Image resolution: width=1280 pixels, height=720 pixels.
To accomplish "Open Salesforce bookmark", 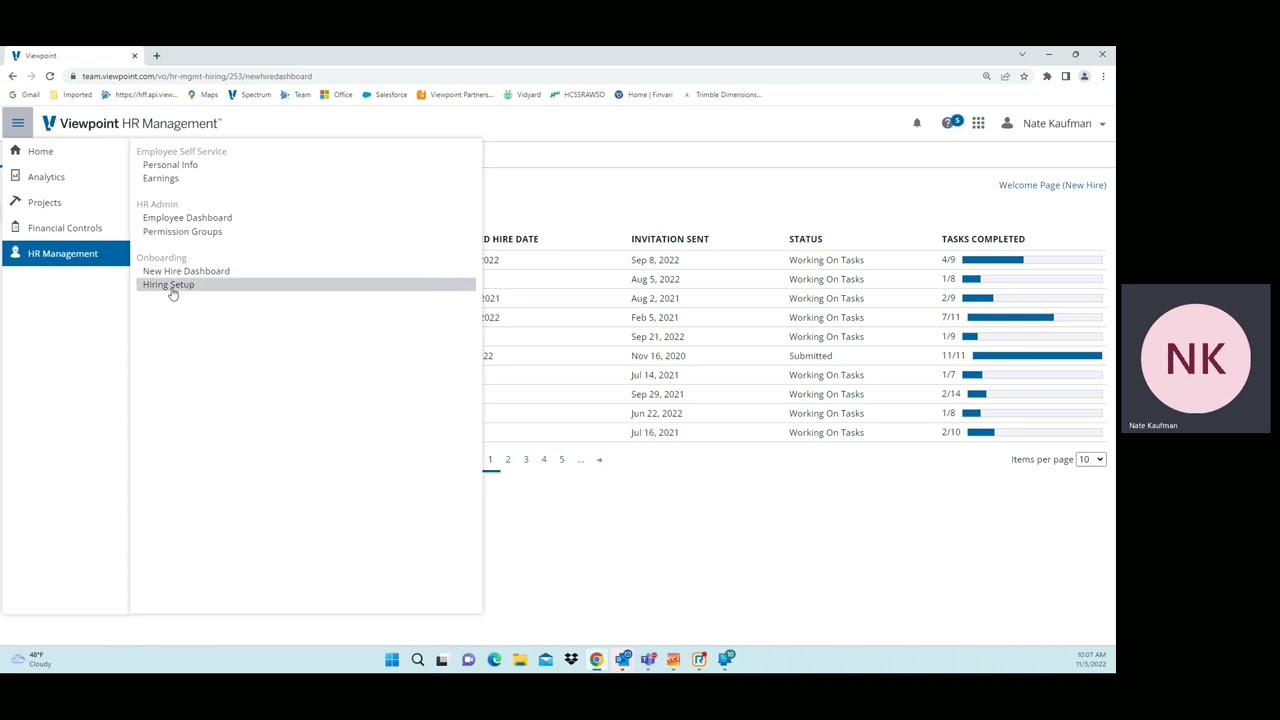I will tap(384, 95).
